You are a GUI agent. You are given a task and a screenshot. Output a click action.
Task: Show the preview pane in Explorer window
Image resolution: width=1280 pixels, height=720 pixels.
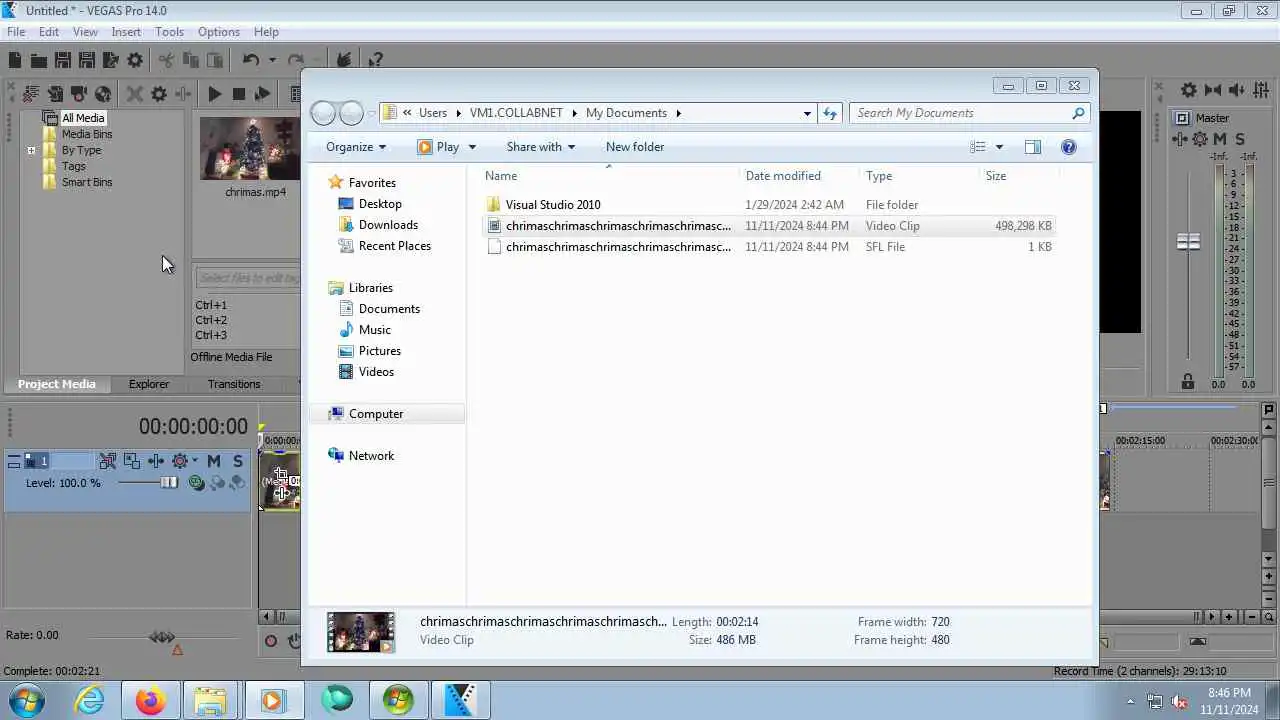1032,147
